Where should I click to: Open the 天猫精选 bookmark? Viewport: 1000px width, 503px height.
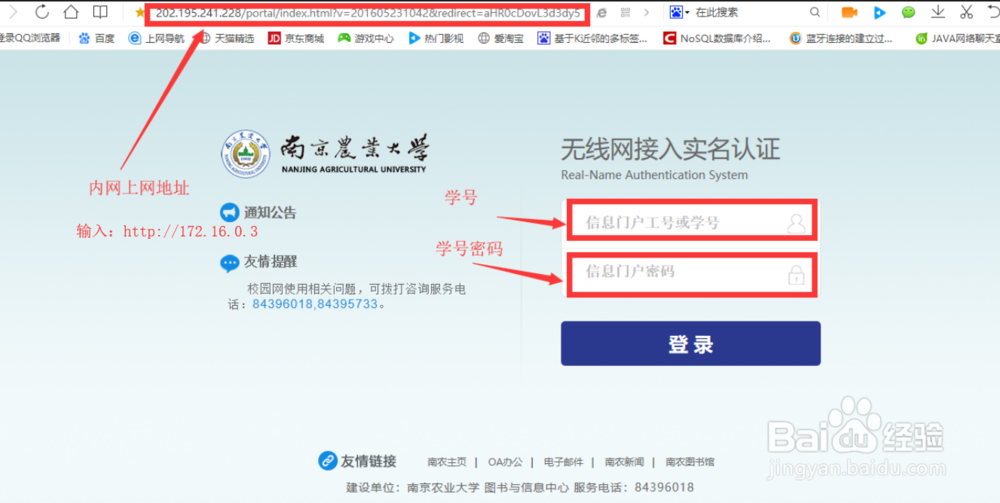(x=227, y=38)
